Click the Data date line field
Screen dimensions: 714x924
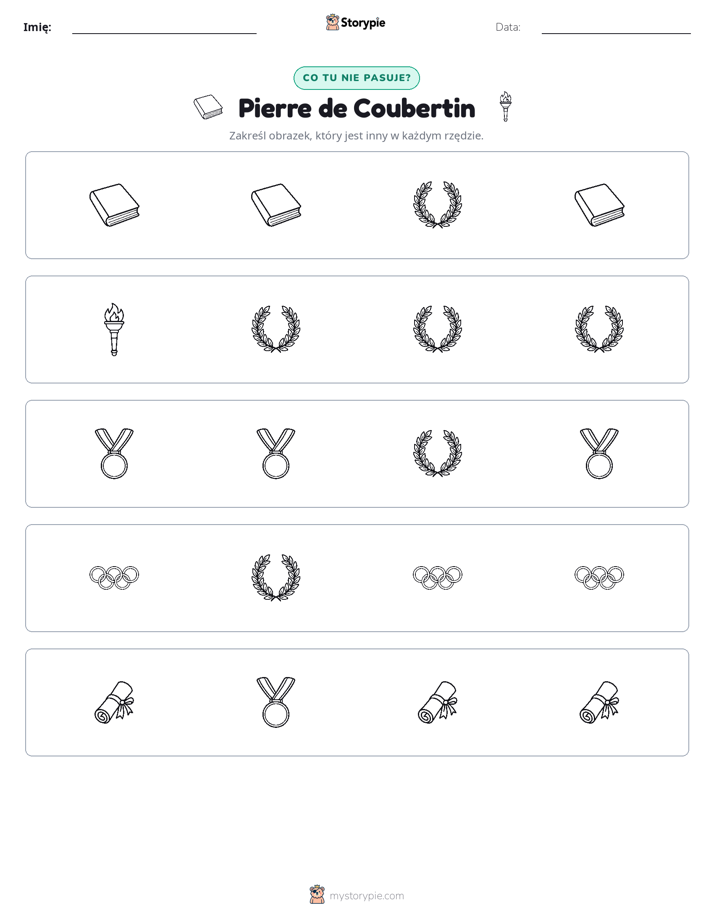[x=616, y=27]
